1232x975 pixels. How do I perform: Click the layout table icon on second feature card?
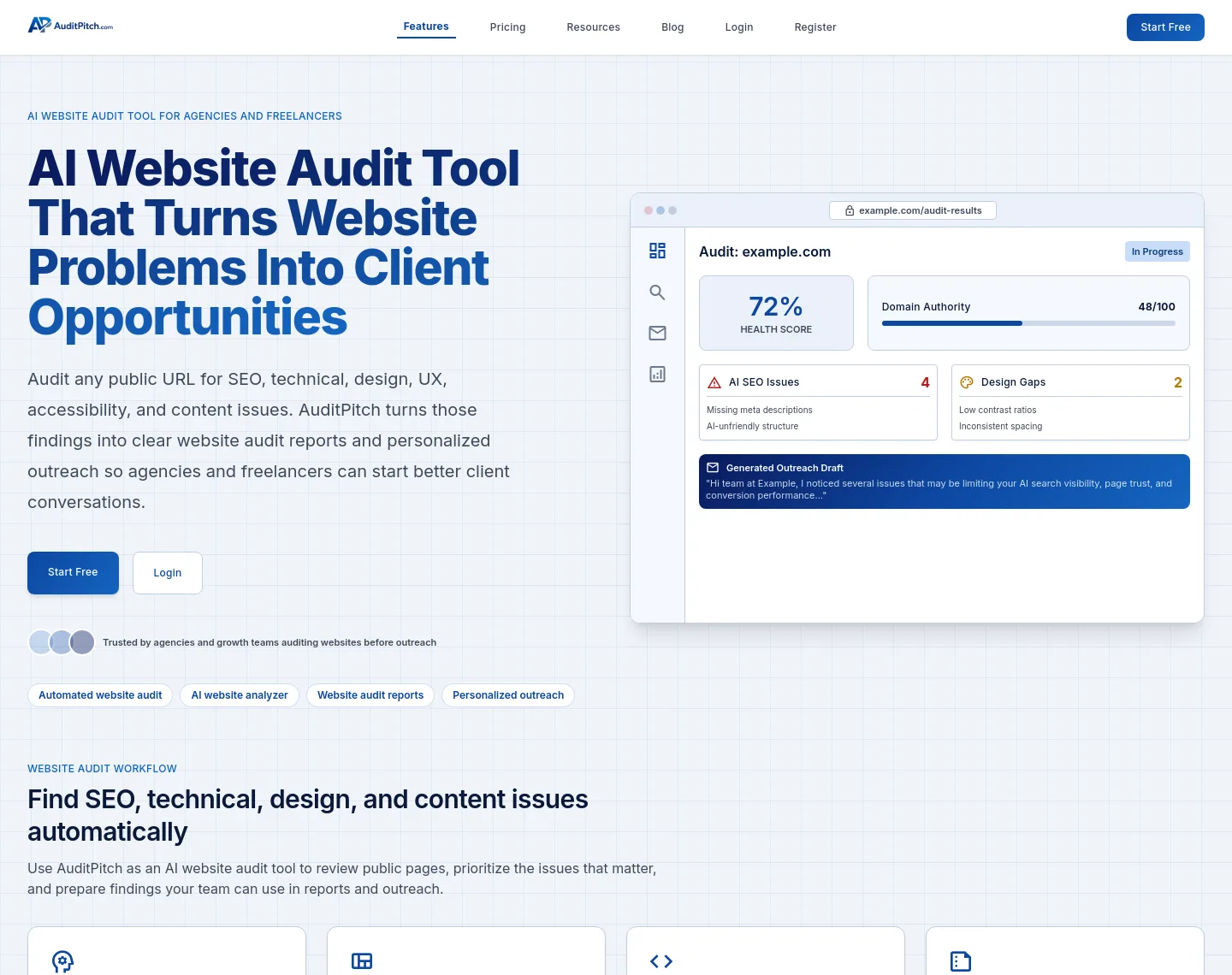(x=362, y=961)
